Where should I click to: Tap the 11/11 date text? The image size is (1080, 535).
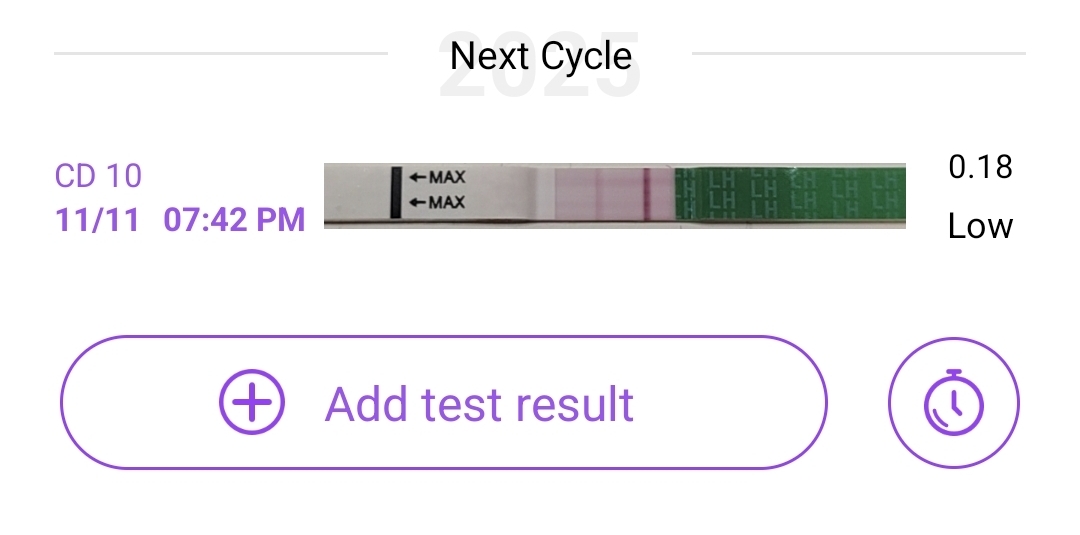pyautogui.click(x=96, y=219)
